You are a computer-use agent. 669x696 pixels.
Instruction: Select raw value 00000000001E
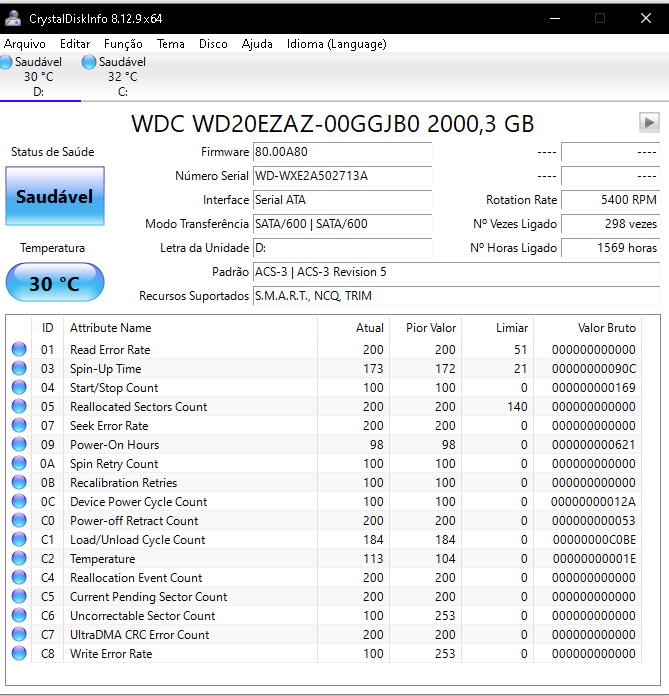(x=594, y=559)
